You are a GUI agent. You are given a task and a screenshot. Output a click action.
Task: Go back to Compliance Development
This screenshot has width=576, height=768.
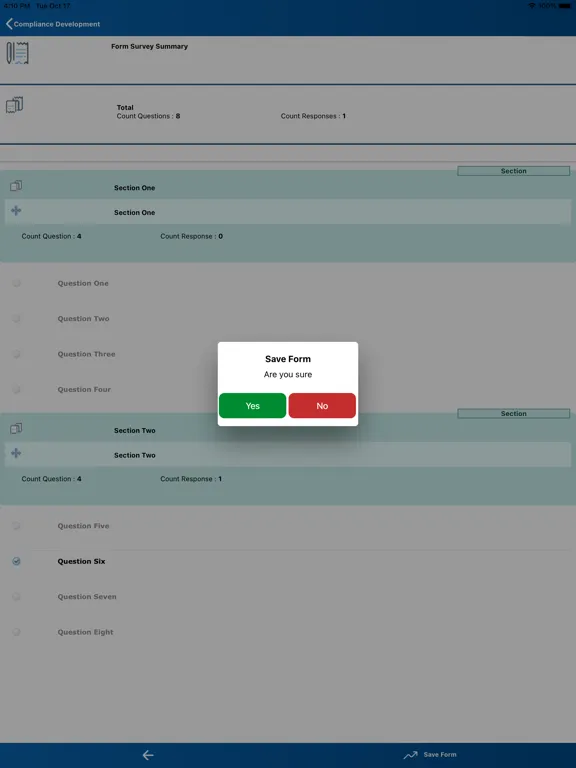(x=53, y=24)
